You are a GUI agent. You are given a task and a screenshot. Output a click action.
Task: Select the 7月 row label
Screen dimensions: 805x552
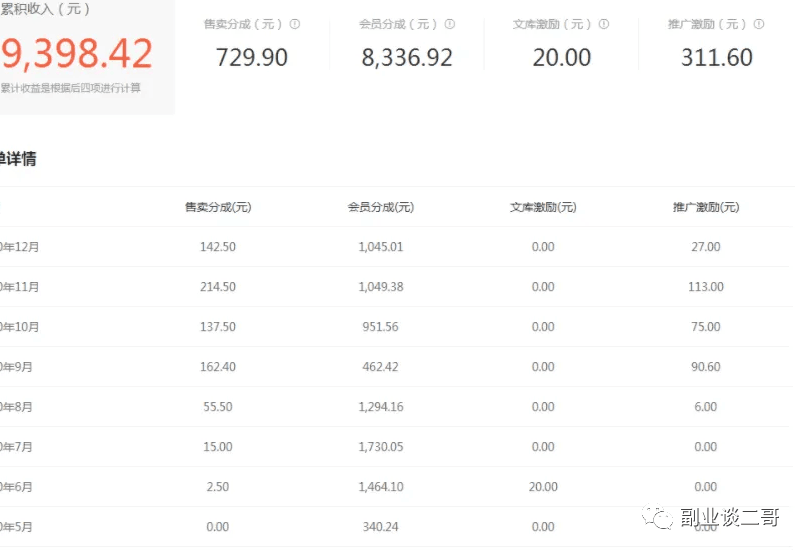[16, 447]
